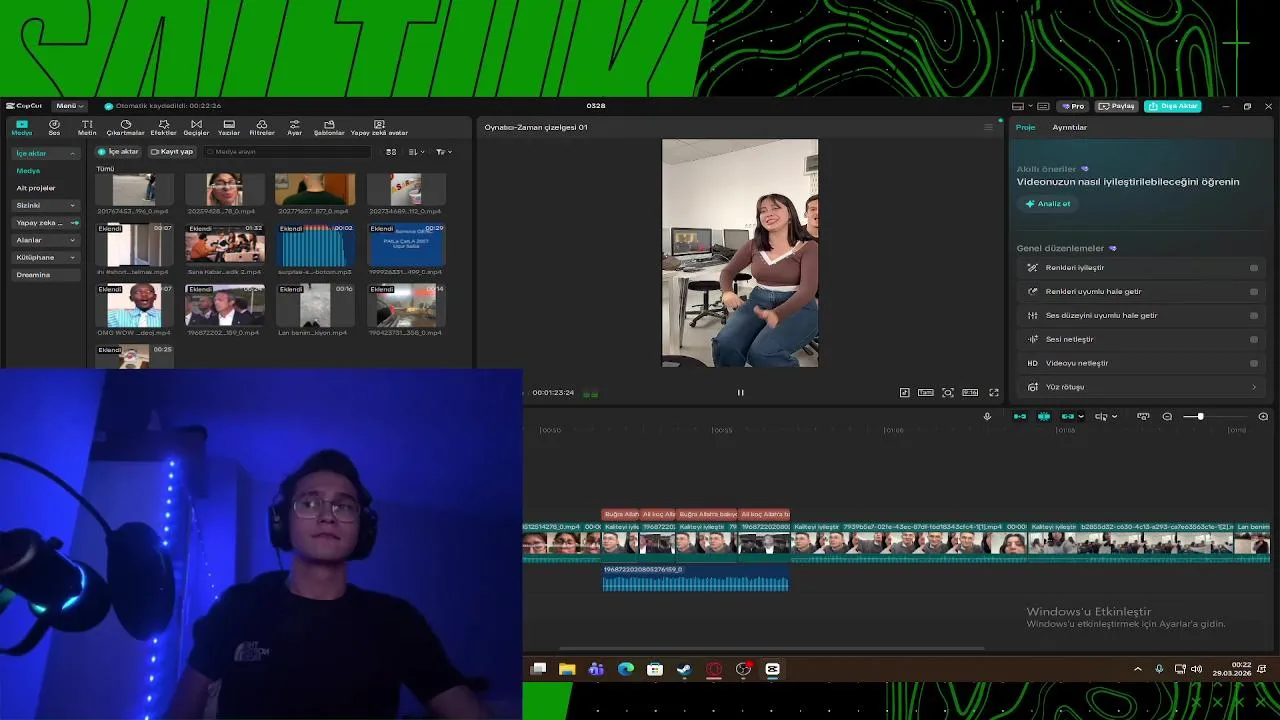Enable Ses düzeyini uyumlu hale getir checkbox
This screenshot has height=720, width=1280.
1254,316
